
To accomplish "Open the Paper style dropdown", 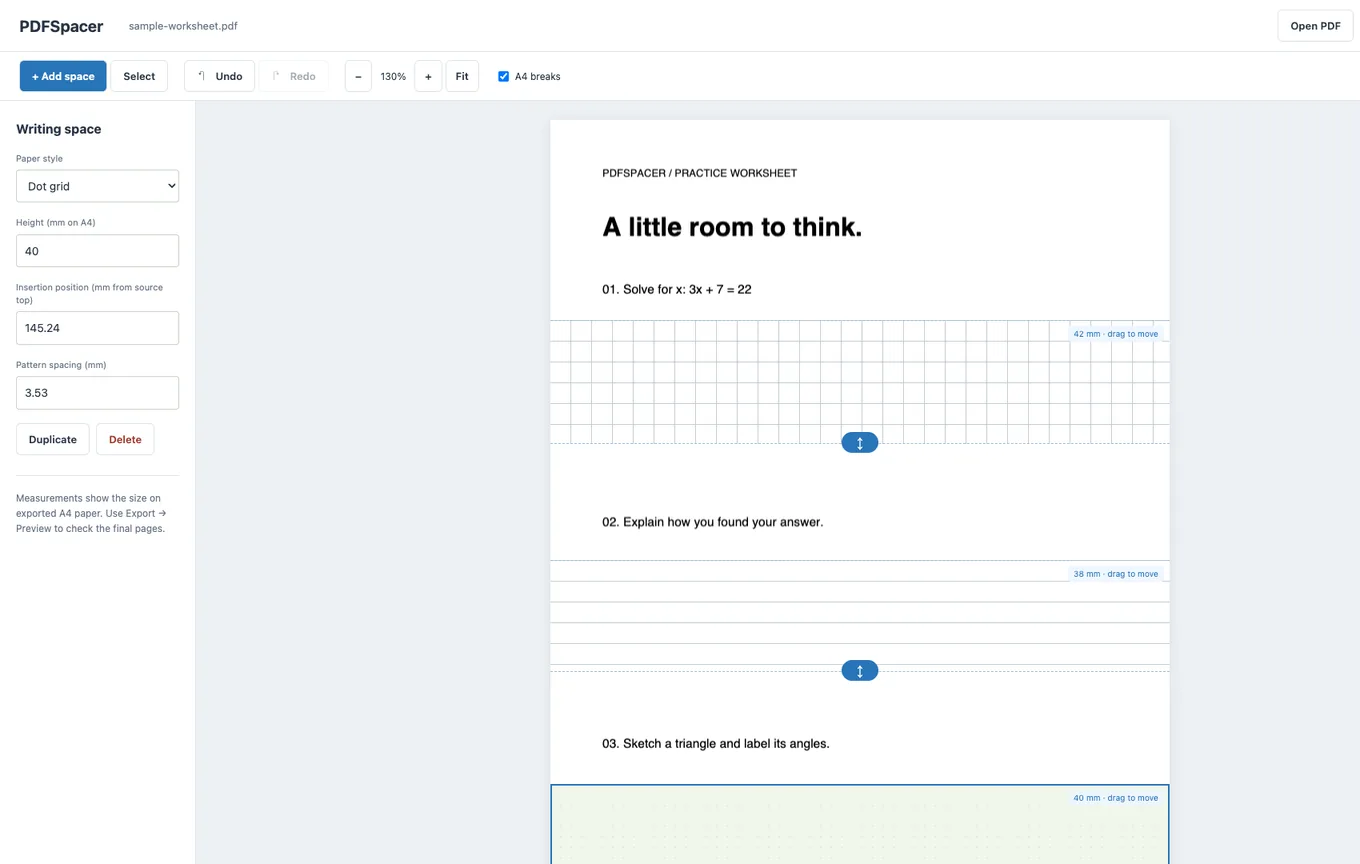I will pos(97,186).
